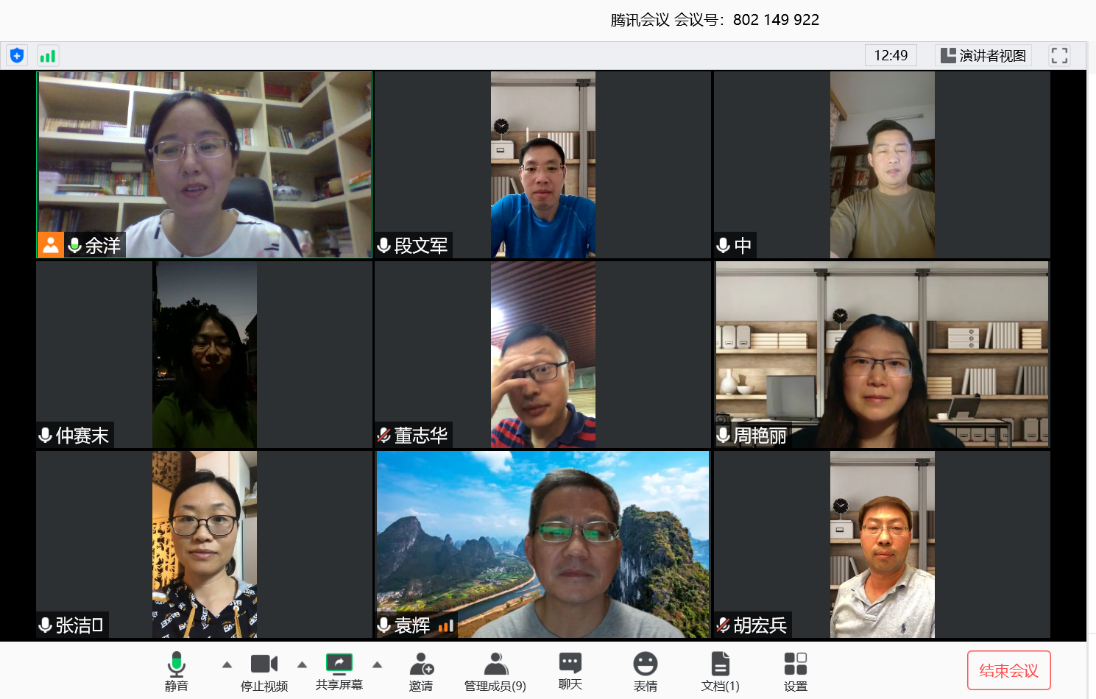Switch to speaker view (演讲者视图)

point(983,55)
